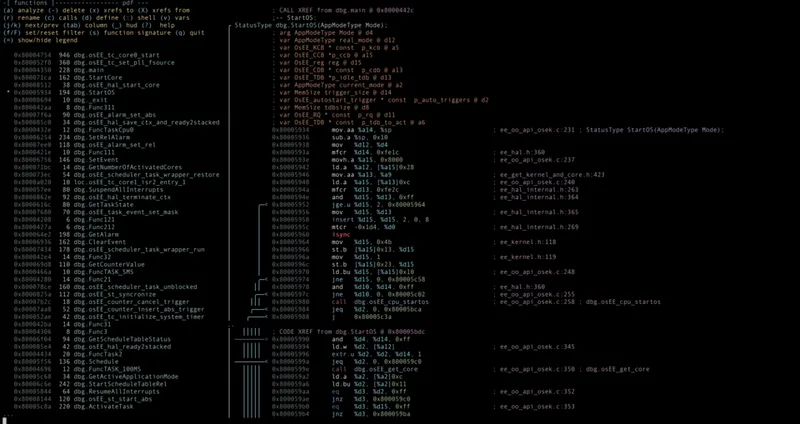The width and height of the screenshot is (800, 424).
Task: Select dbg.osEE_st_syncronize function row
Action: coord(85,294)
